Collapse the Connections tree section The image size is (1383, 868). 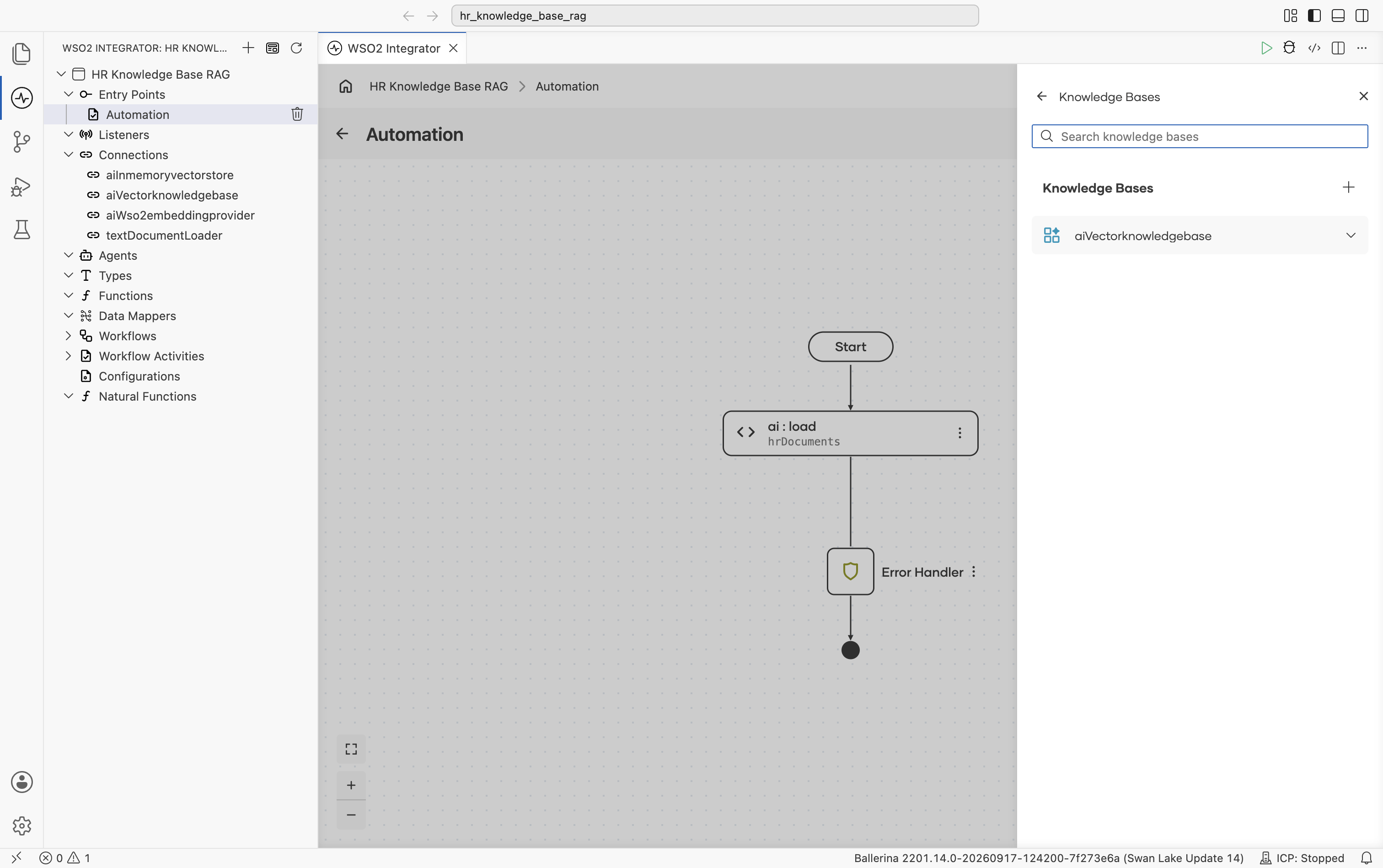click(x=68, y=155)
